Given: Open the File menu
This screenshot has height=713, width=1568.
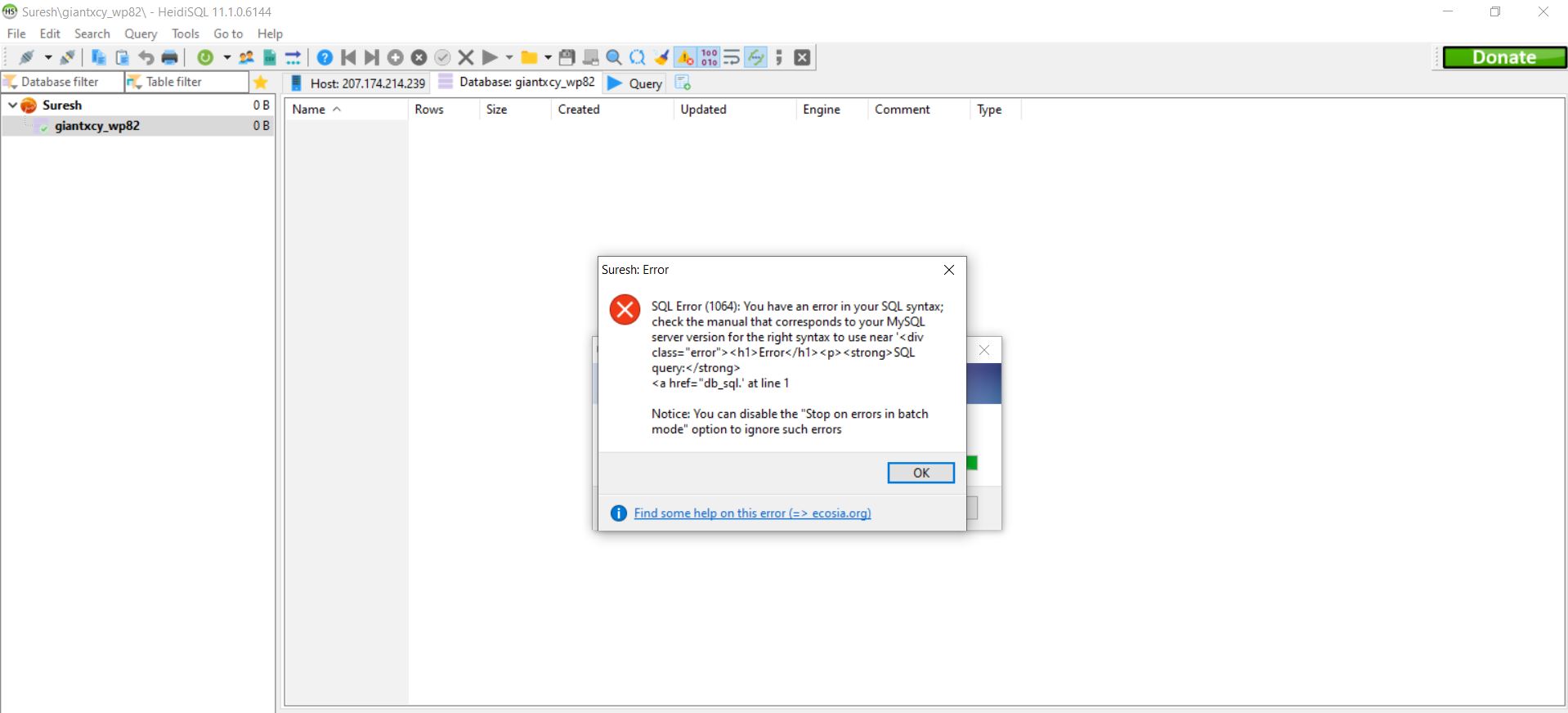Looking at the screenshot, I should coord(16,34).
